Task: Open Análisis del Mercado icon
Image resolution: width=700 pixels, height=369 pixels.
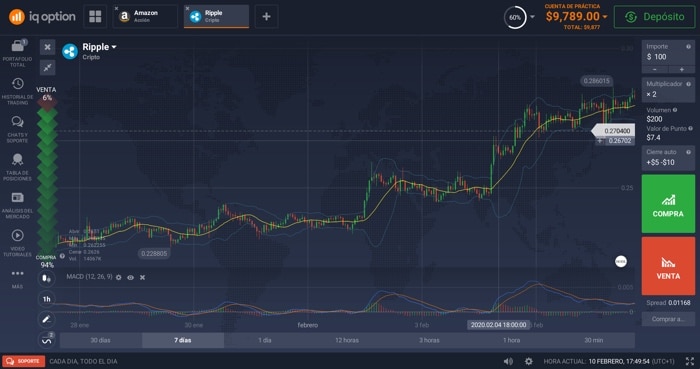Action: point(17,197)
